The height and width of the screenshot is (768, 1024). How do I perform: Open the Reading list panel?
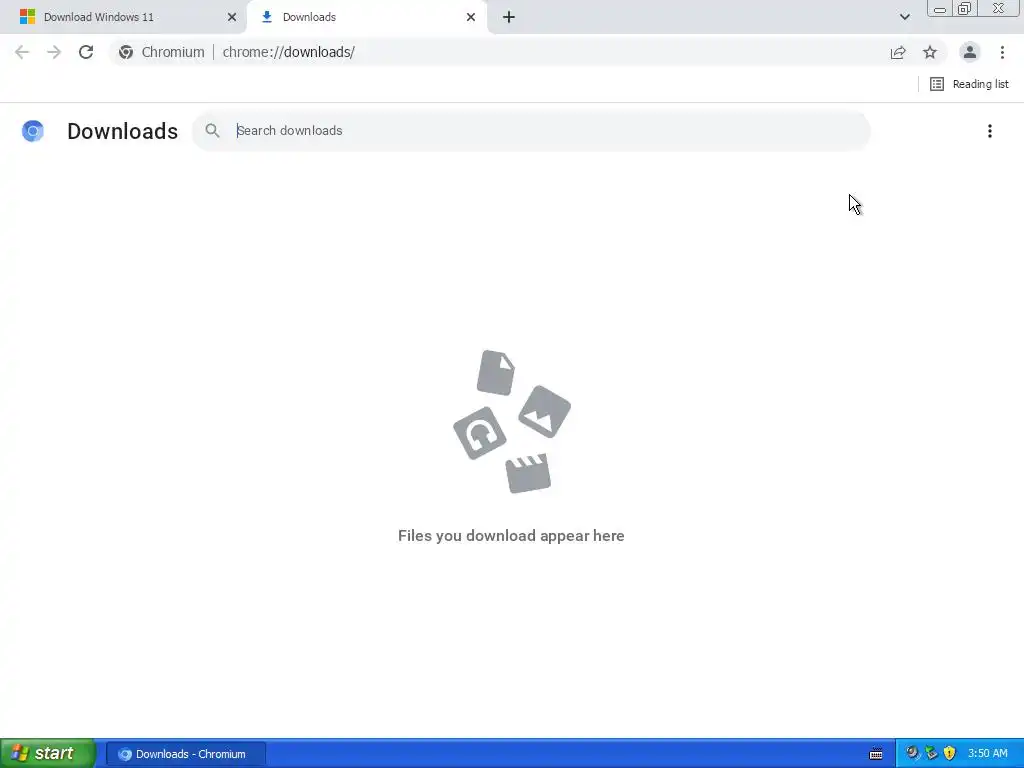point(969,84)
